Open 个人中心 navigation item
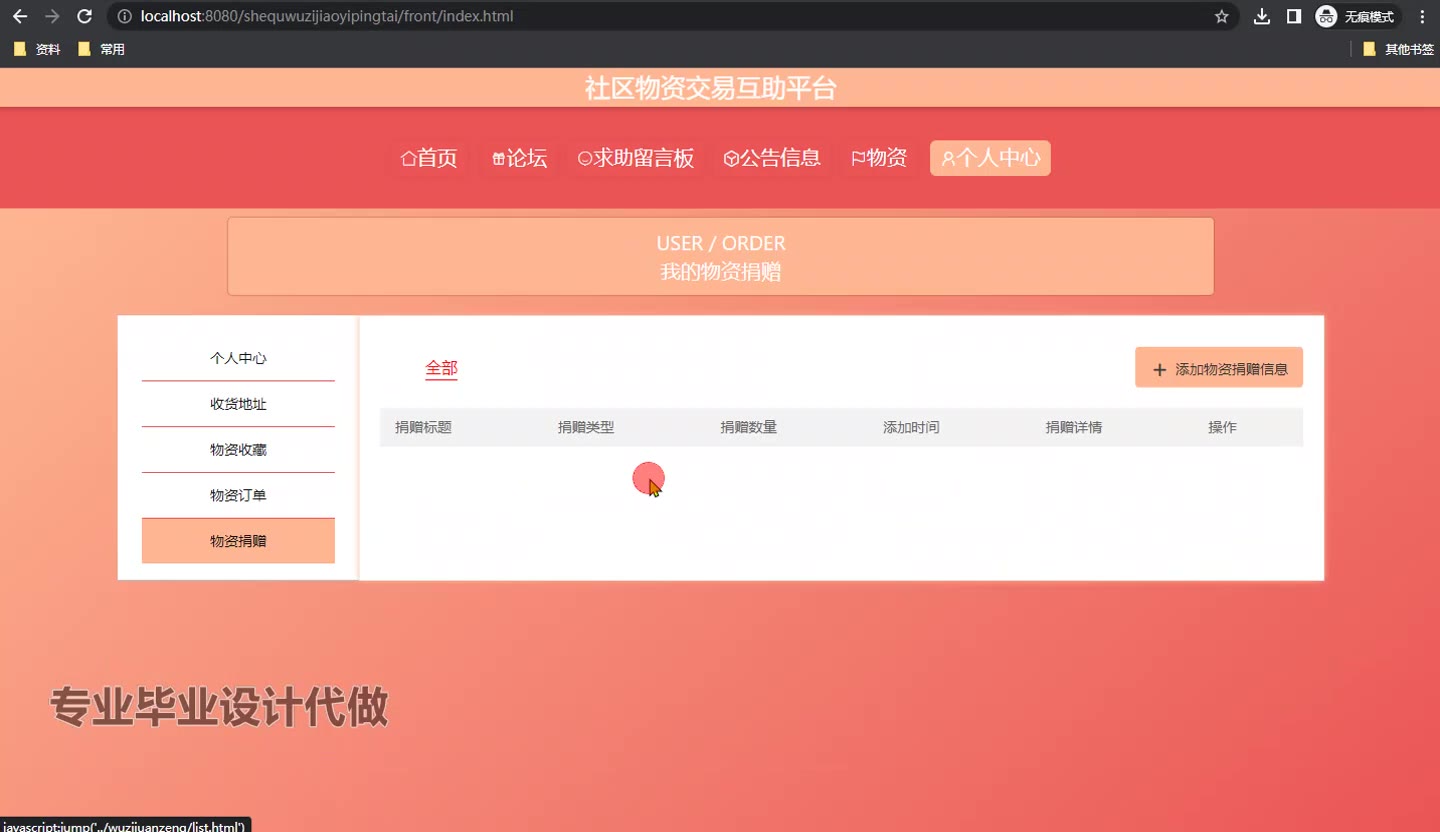Screen dimensions: 1440x832 coord(990,158)
